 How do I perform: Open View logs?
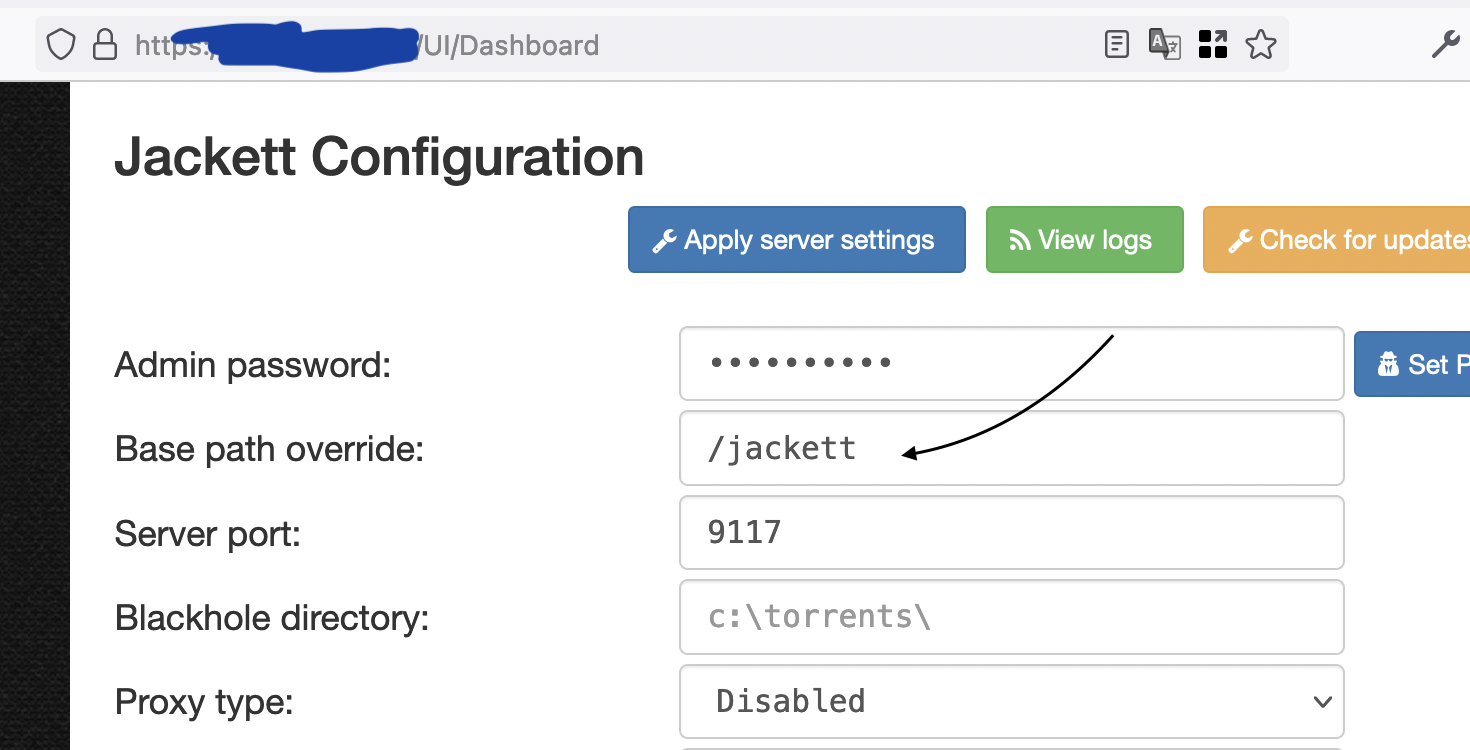point(1084,240)
